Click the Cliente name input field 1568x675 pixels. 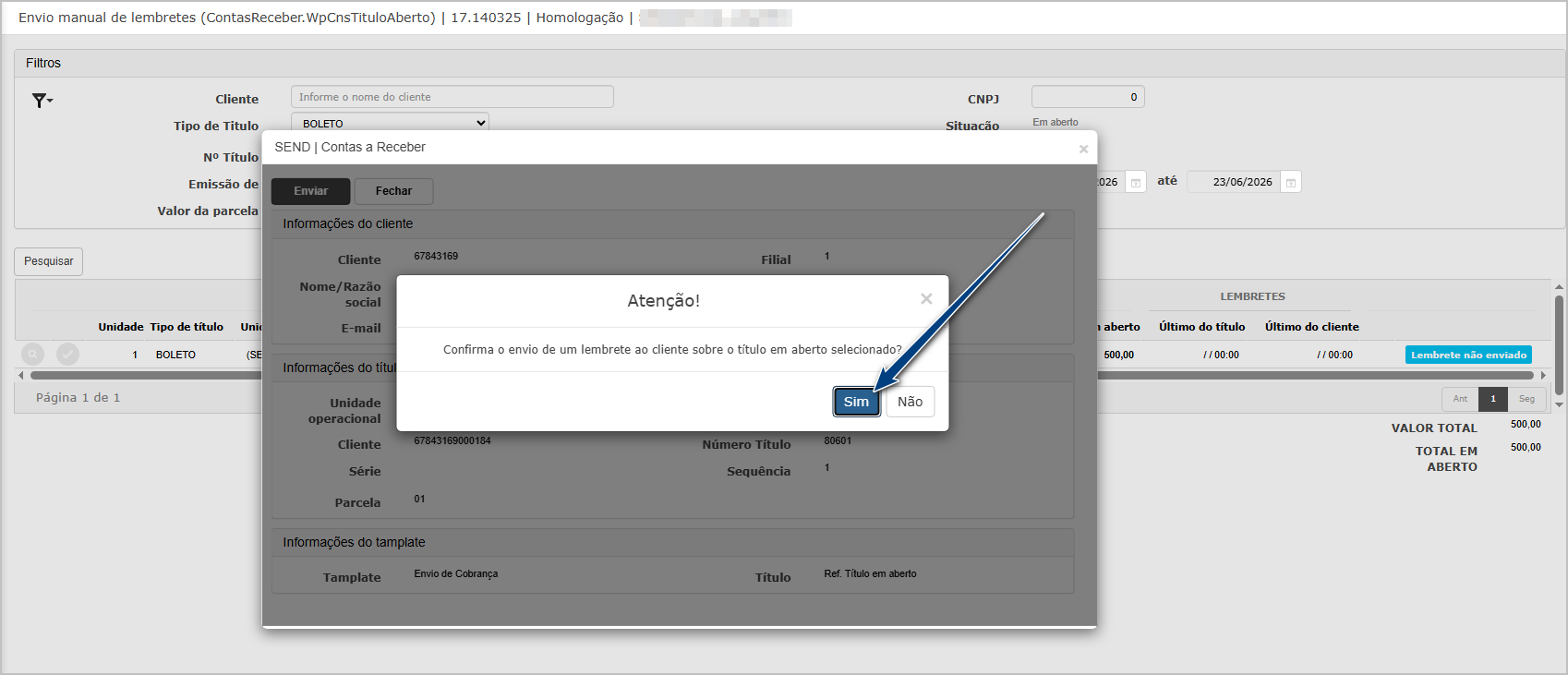(x=452, y=97)
